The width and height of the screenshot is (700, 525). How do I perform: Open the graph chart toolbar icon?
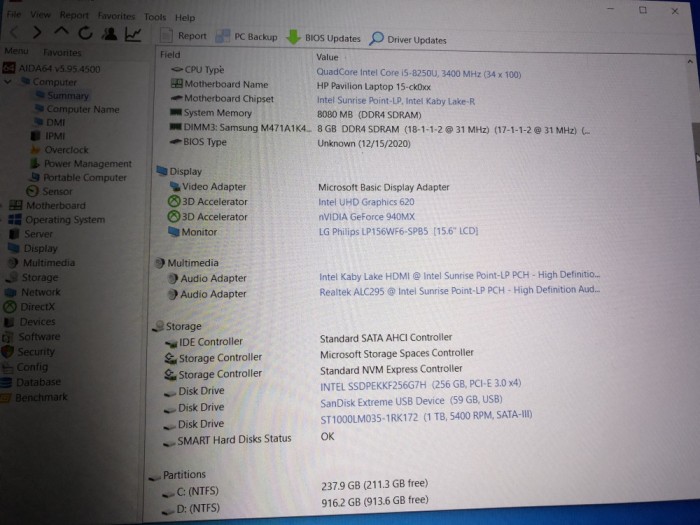pos(133,34)
